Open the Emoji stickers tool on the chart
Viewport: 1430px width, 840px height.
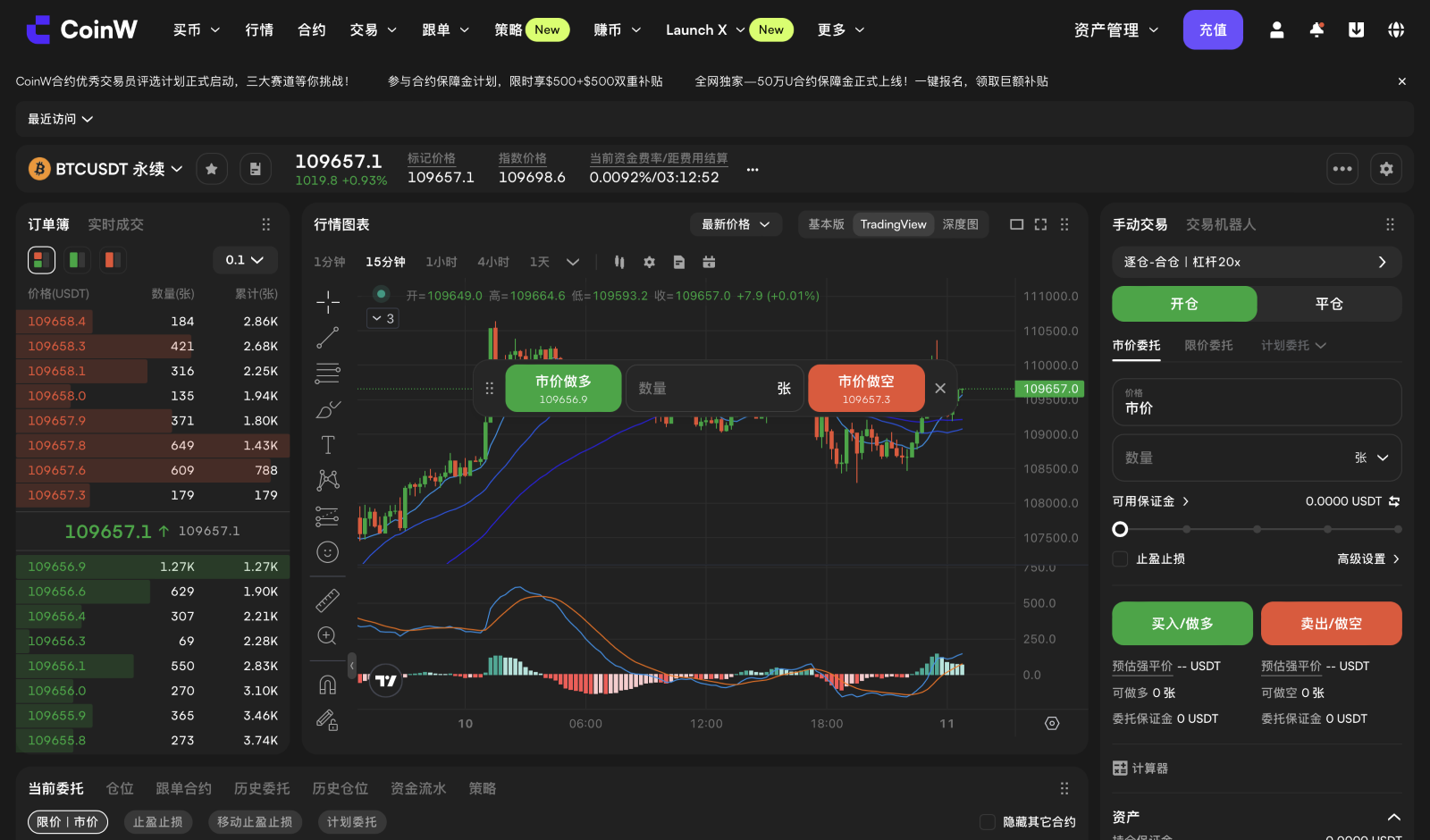pyautogui.click(x=327, y=552)
